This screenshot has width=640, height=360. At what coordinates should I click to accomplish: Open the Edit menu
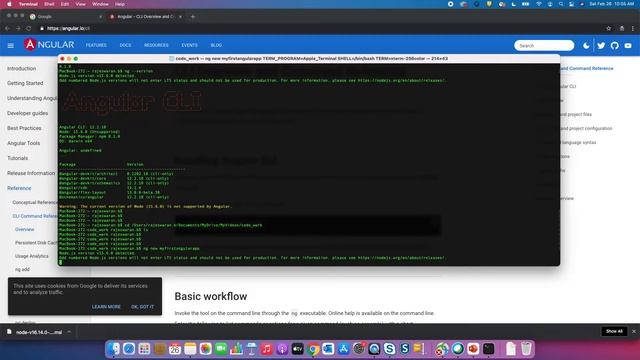click(65, 4)
